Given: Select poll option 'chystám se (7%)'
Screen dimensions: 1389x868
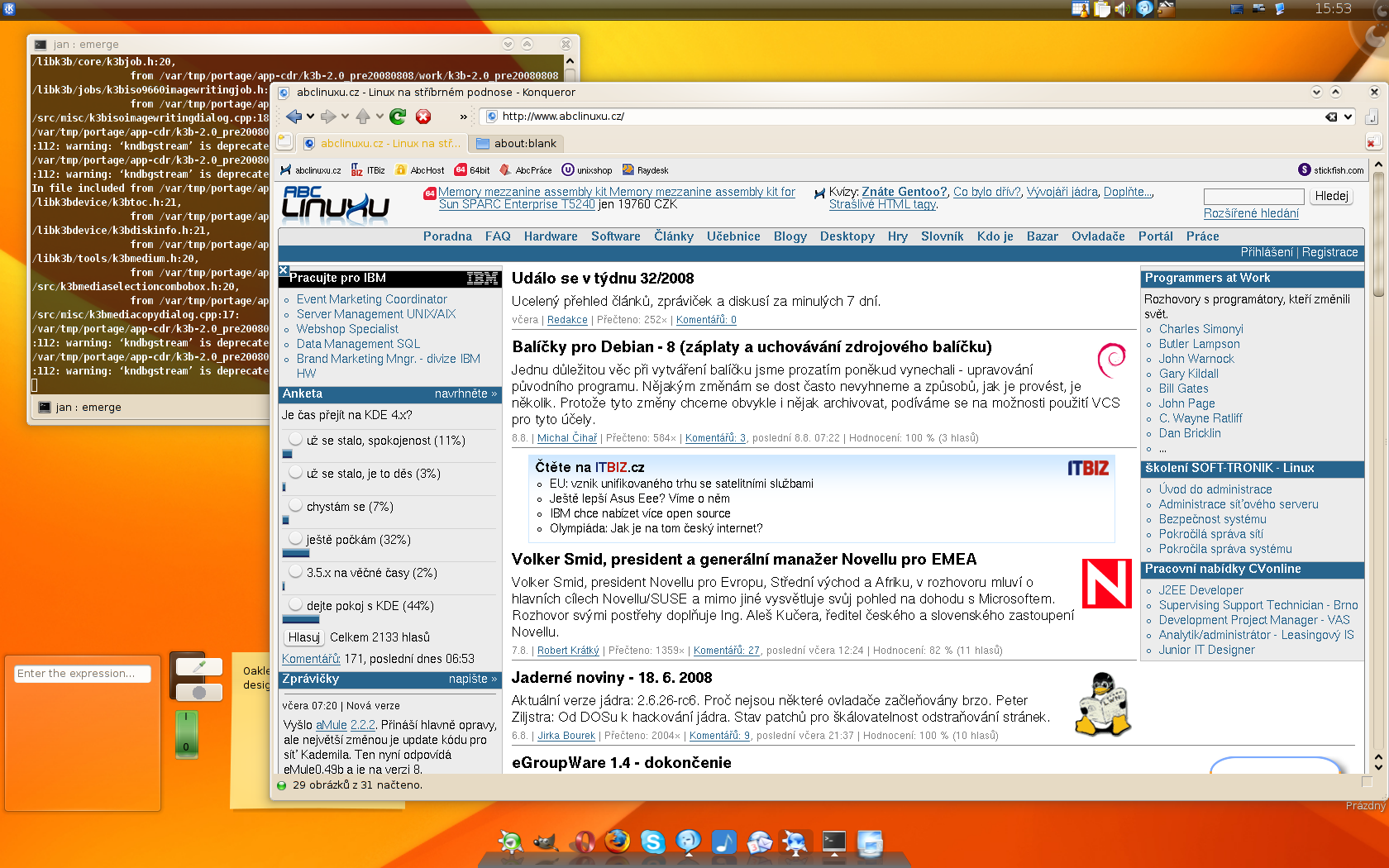Looking at the screenshot, I should tap(295, 506).
